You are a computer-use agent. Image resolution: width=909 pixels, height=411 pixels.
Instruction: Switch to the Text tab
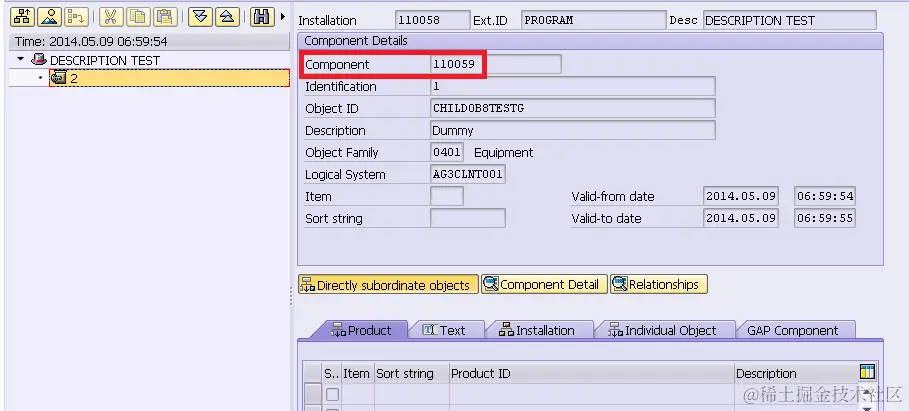click(x=445, y=330)
